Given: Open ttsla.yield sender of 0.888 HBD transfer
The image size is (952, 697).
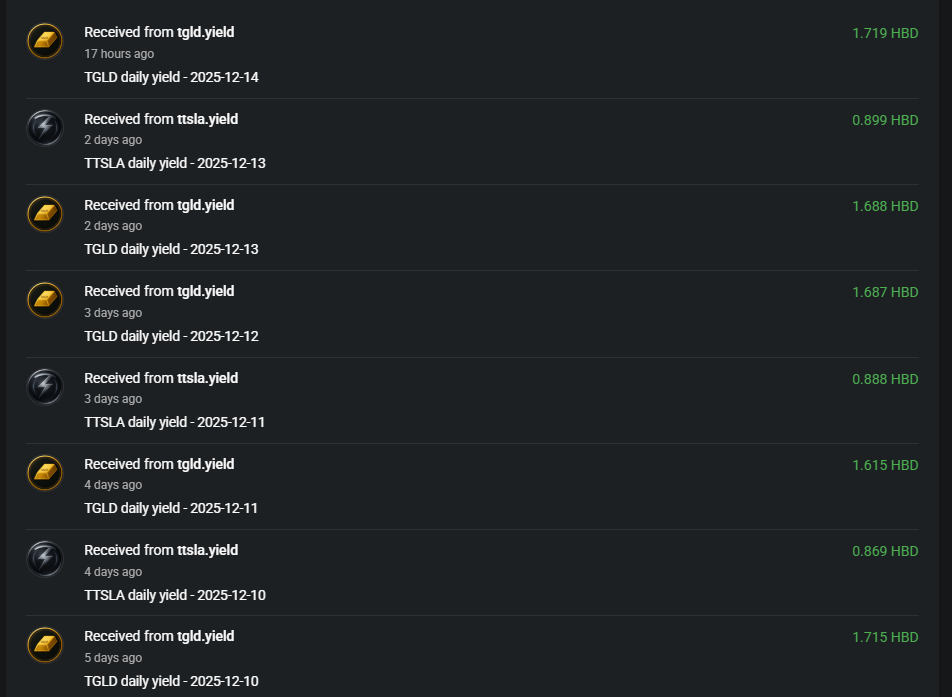Looking at the screenshot, I should coord(207,378).
